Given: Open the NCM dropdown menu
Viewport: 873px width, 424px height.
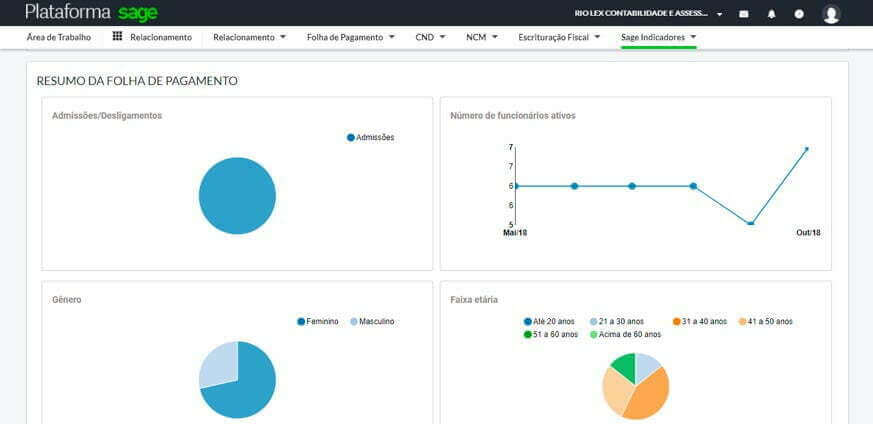Looking at the screenshot, I should (x=481, y=37).
